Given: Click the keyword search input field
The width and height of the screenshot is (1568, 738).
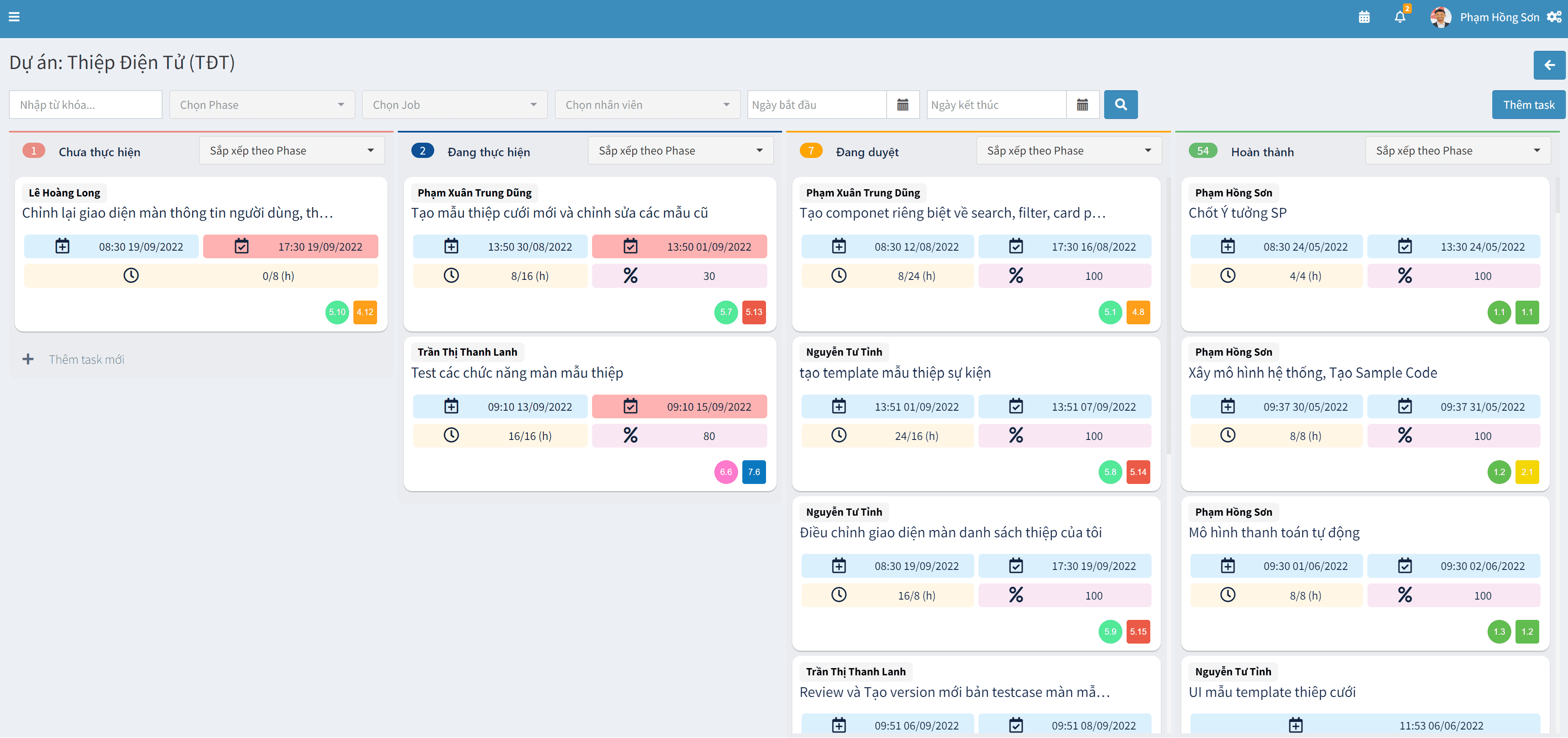Looking at the screenshot, I should [85, 105].
